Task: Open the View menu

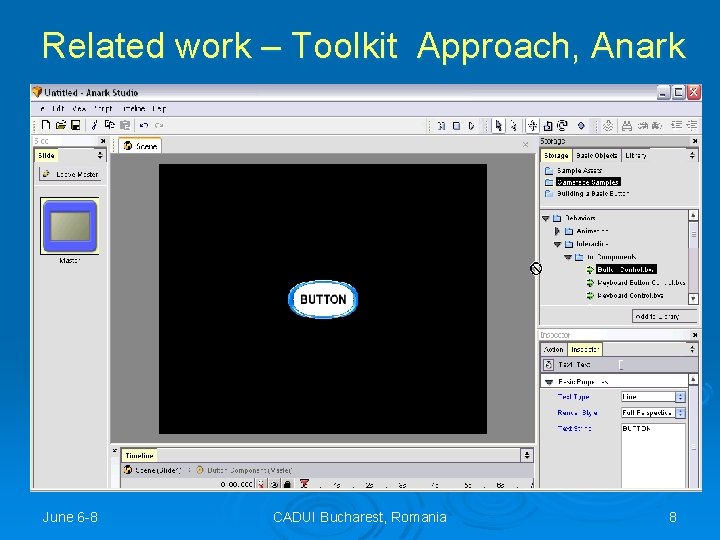Action: 79,109
